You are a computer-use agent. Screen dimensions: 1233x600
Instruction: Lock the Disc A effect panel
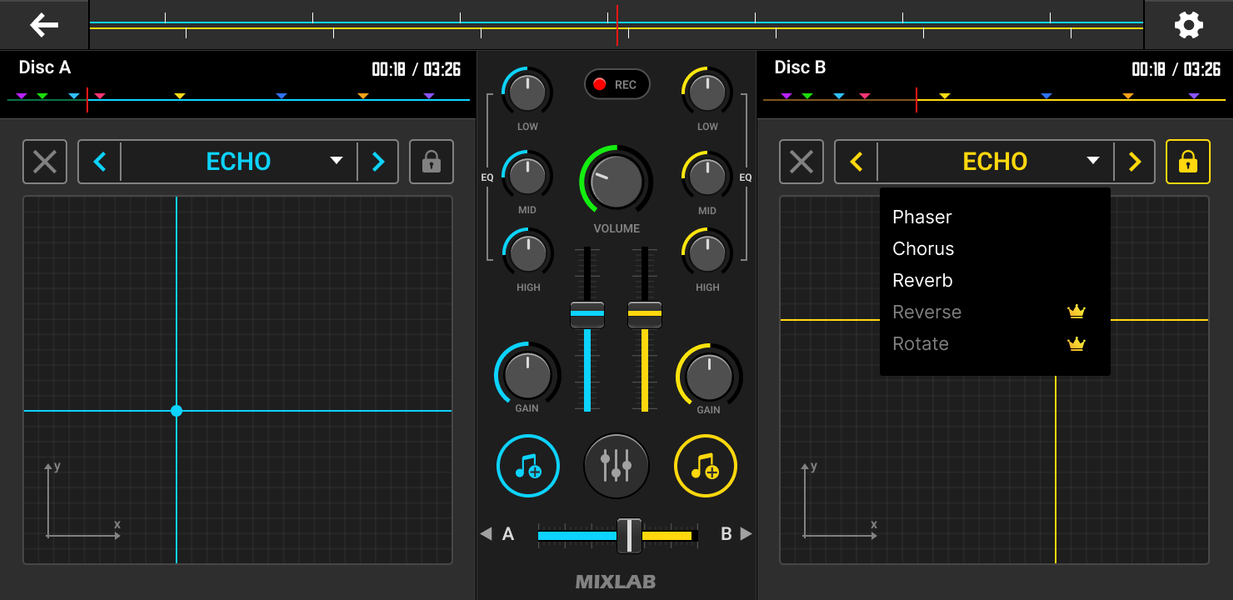(x=431, y=161)
